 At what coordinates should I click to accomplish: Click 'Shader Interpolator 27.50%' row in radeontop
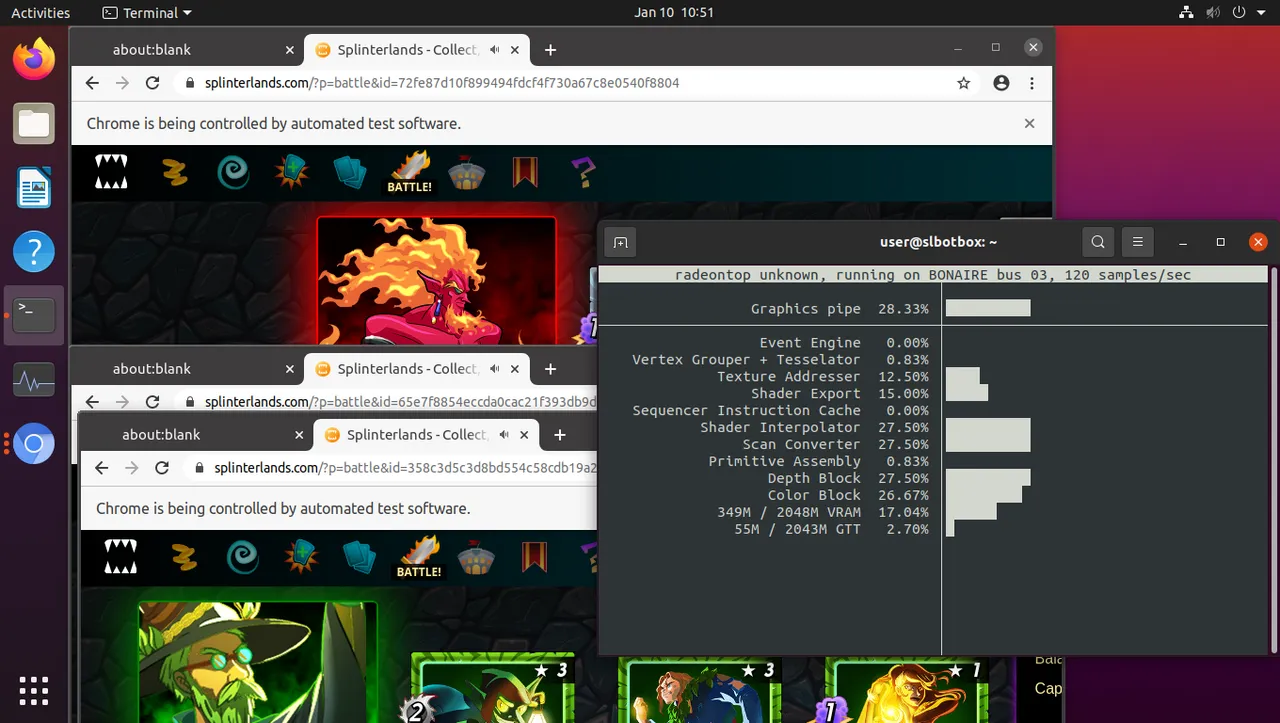tap(814, 427)
